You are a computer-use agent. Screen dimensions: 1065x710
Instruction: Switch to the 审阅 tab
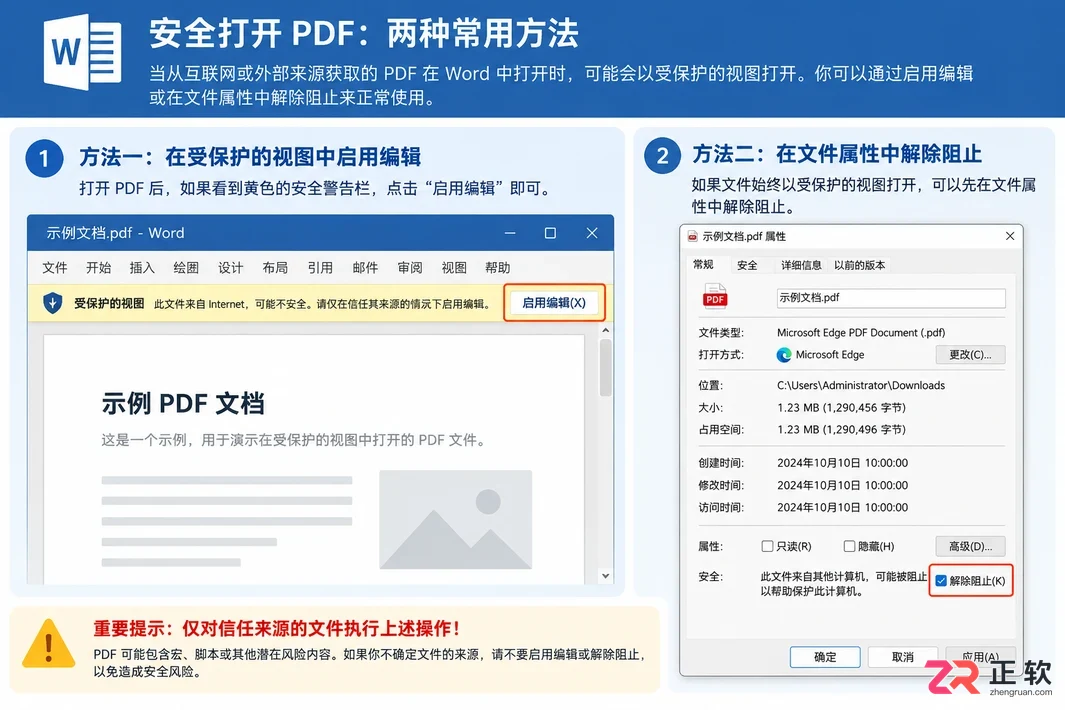coord(410,268)
